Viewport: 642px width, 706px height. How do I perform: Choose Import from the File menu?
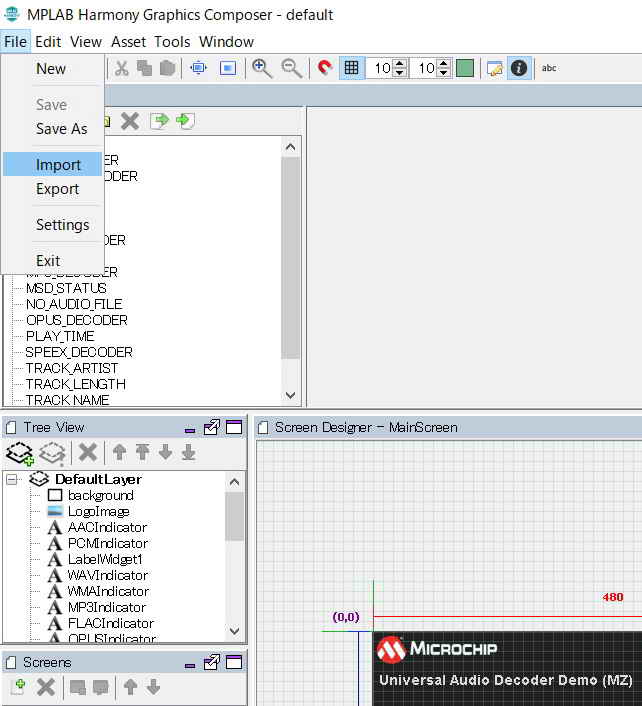pos(53,164)
